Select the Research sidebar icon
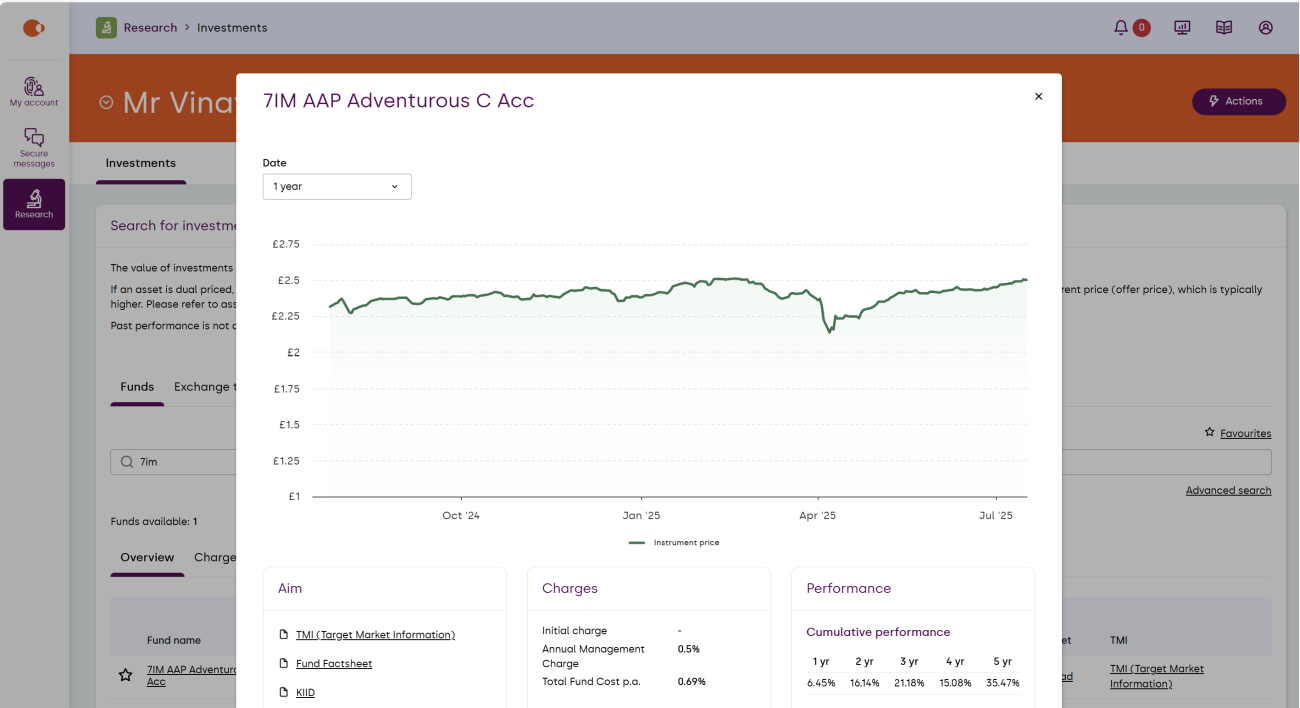 coord(34,204)
